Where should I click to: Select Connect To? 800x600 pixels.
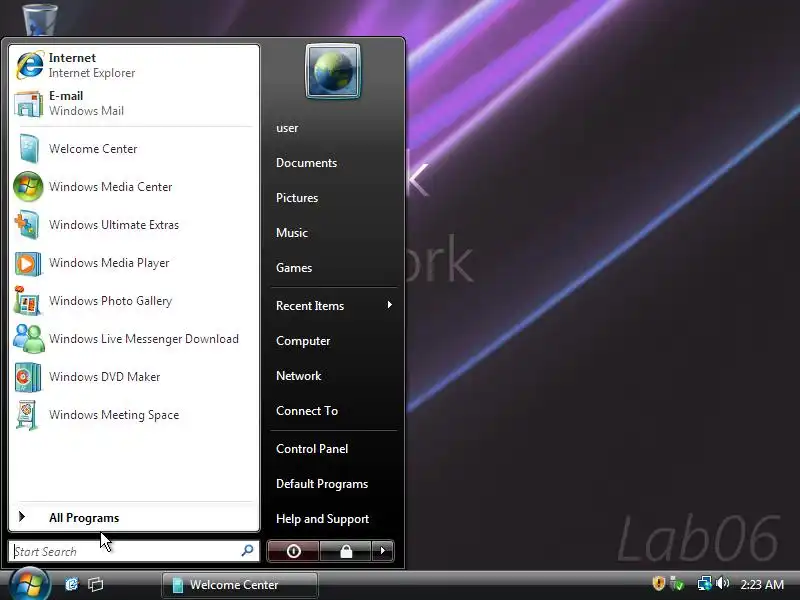click(x=307, y=411)
